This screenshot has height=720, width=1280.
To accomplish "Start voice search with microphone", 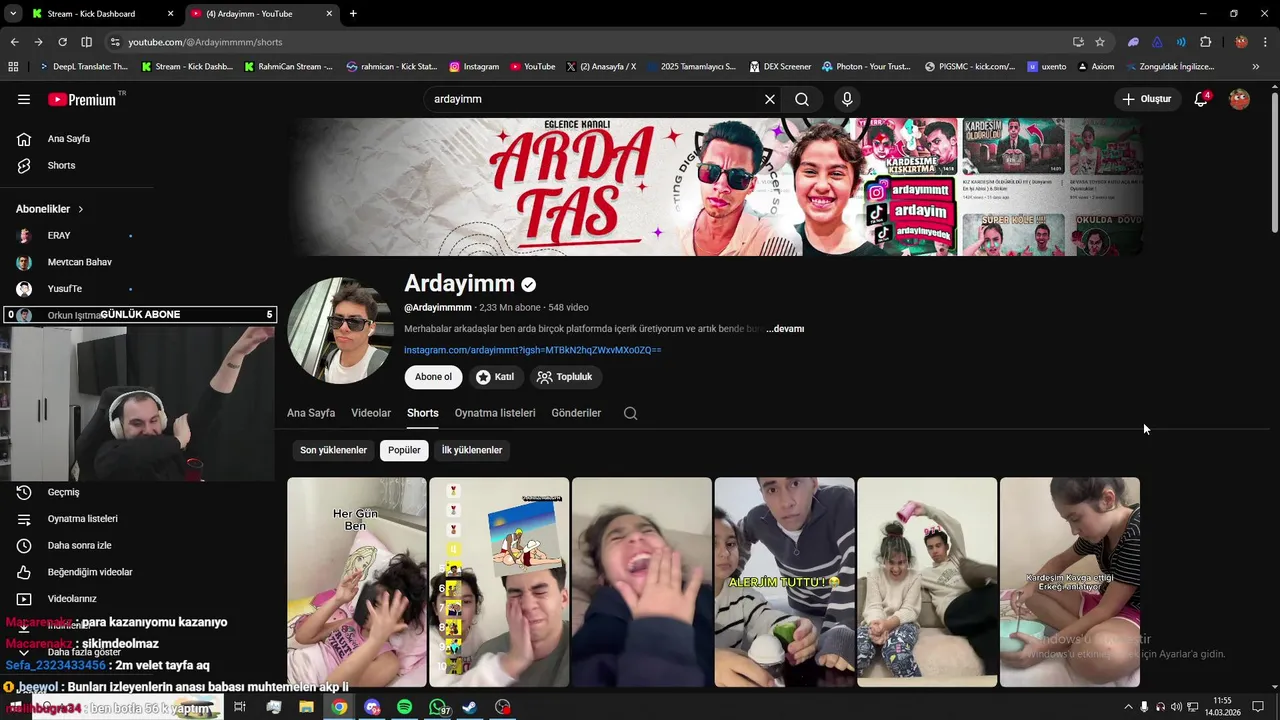I will coord(847,99).
